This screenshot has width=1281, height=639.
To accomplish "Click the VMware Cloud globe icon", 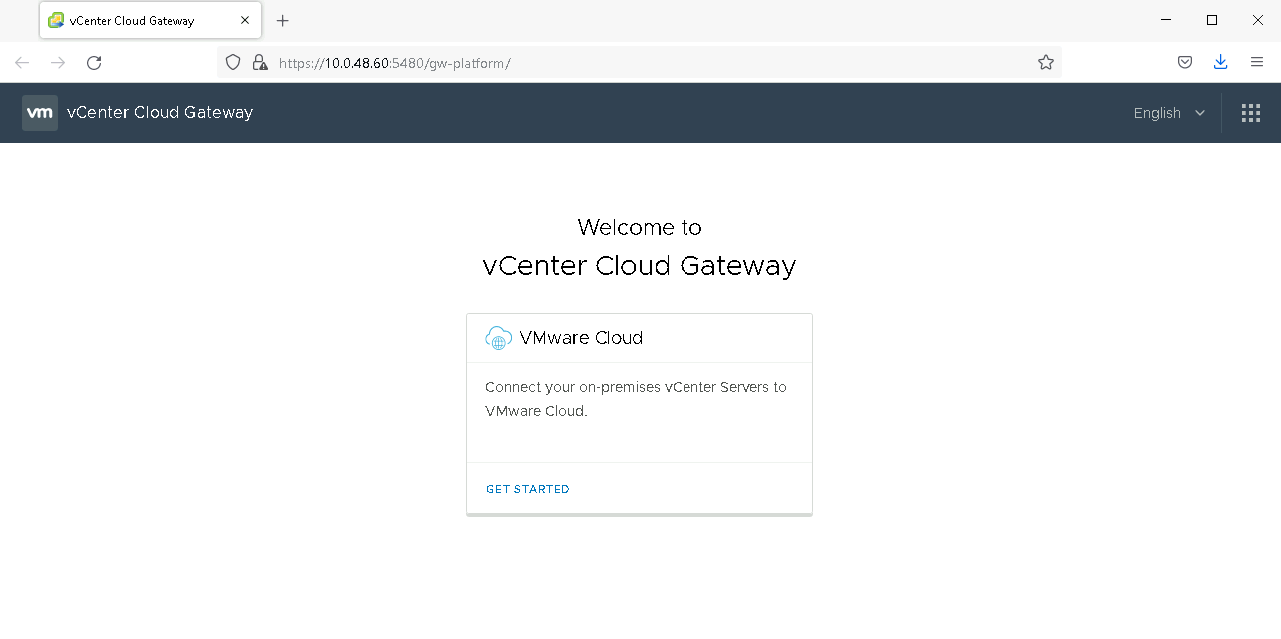I will click(x=498, y=338).
